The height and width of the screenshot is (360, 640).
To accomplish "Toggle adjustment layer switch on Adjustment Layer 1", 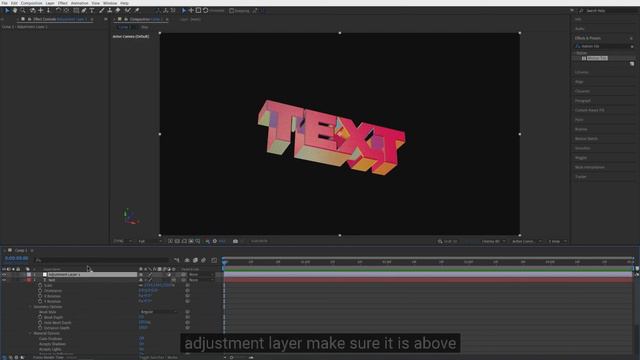I will (169, 275).
